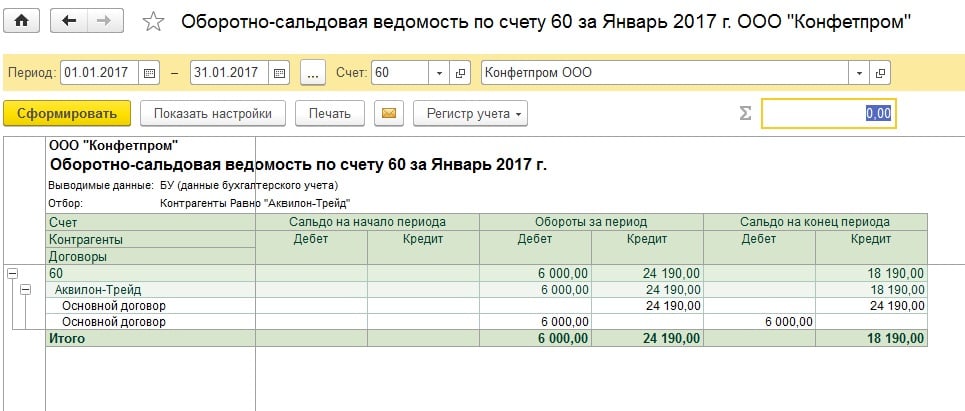Viewport: 965px width, 411px height.
Task: Click closing credit 24 190,00 contract cell
Action: point(871,305)
